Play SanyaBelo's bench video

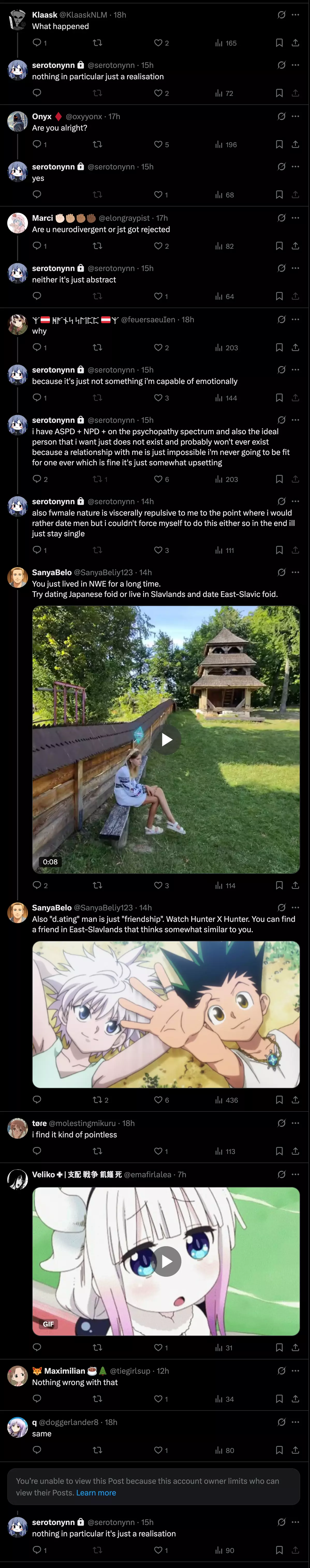coord(166,739)
